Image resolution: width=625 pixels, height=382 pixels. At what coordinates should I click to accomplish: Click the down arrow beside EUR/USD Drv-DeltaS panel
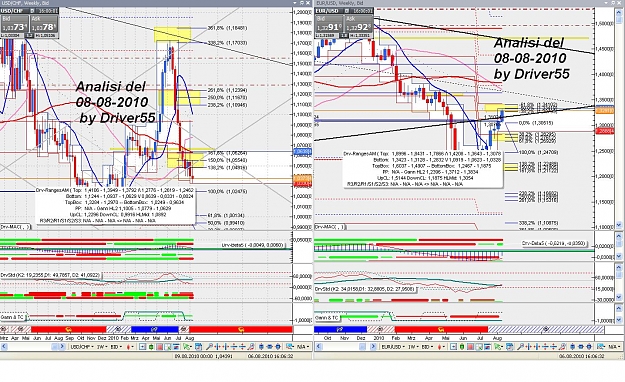pos(619,256)
